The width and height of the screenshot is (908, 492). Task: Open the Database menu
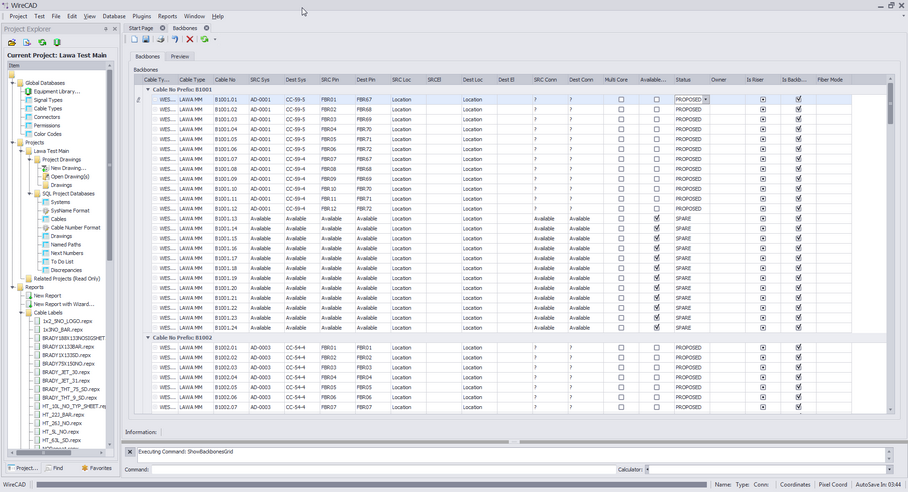point(114,16)
